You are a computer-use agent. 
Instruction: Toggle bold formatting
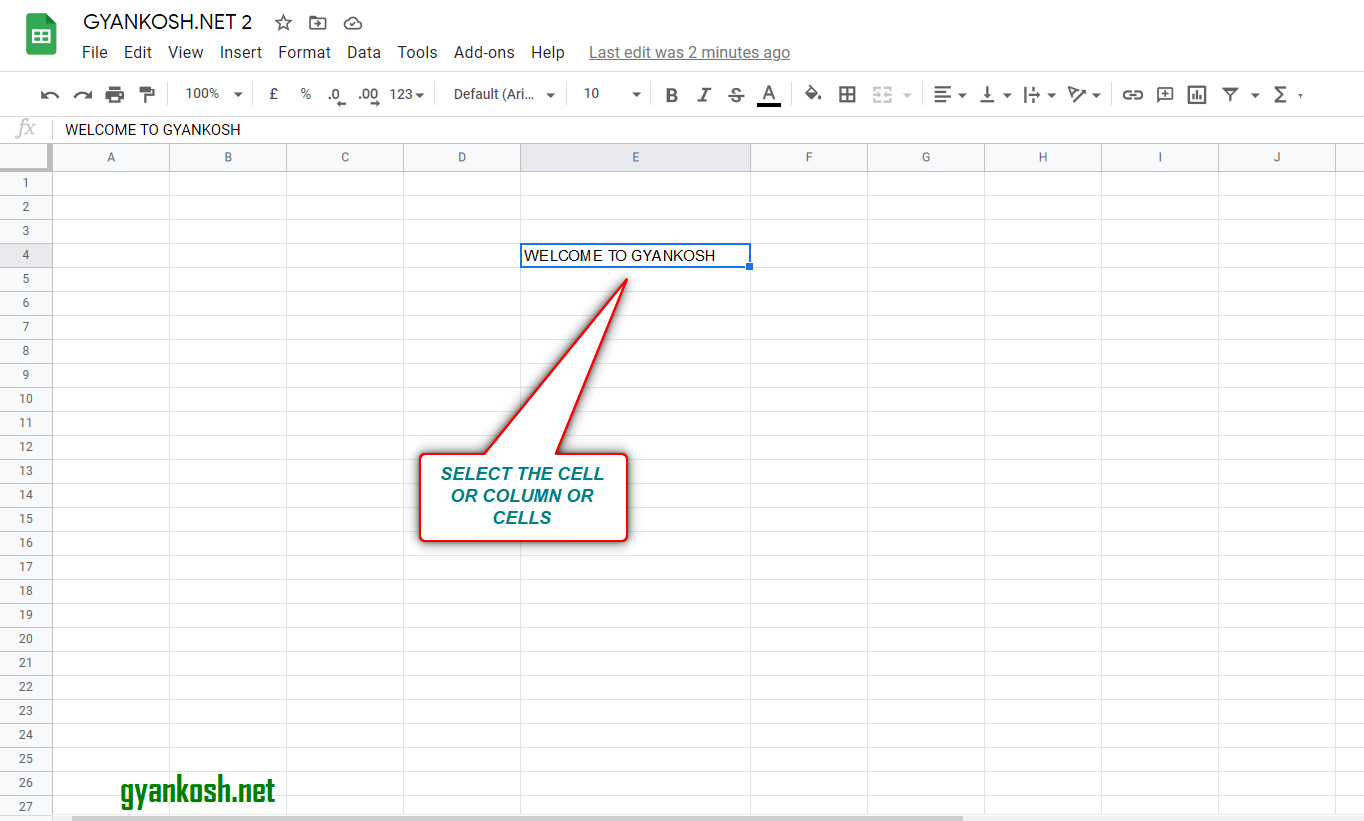[671, 95]
